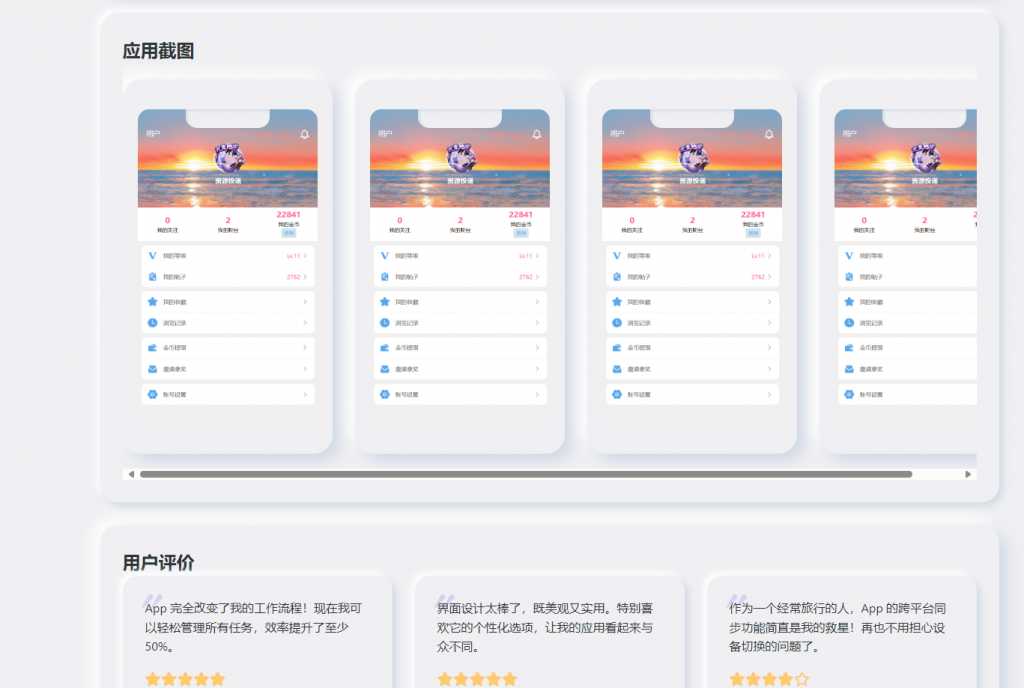Expand the 金币提现 row chevron

(x=307, y=348)
